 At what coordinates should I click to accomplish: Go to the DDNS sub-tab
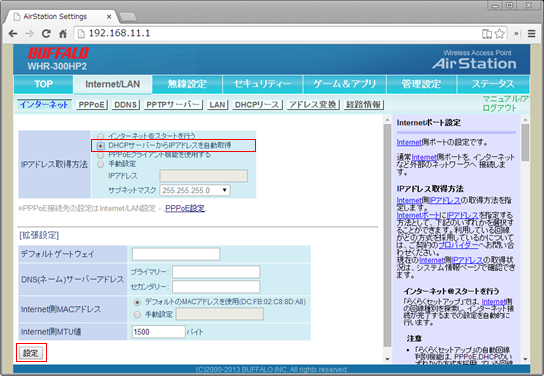125,104
